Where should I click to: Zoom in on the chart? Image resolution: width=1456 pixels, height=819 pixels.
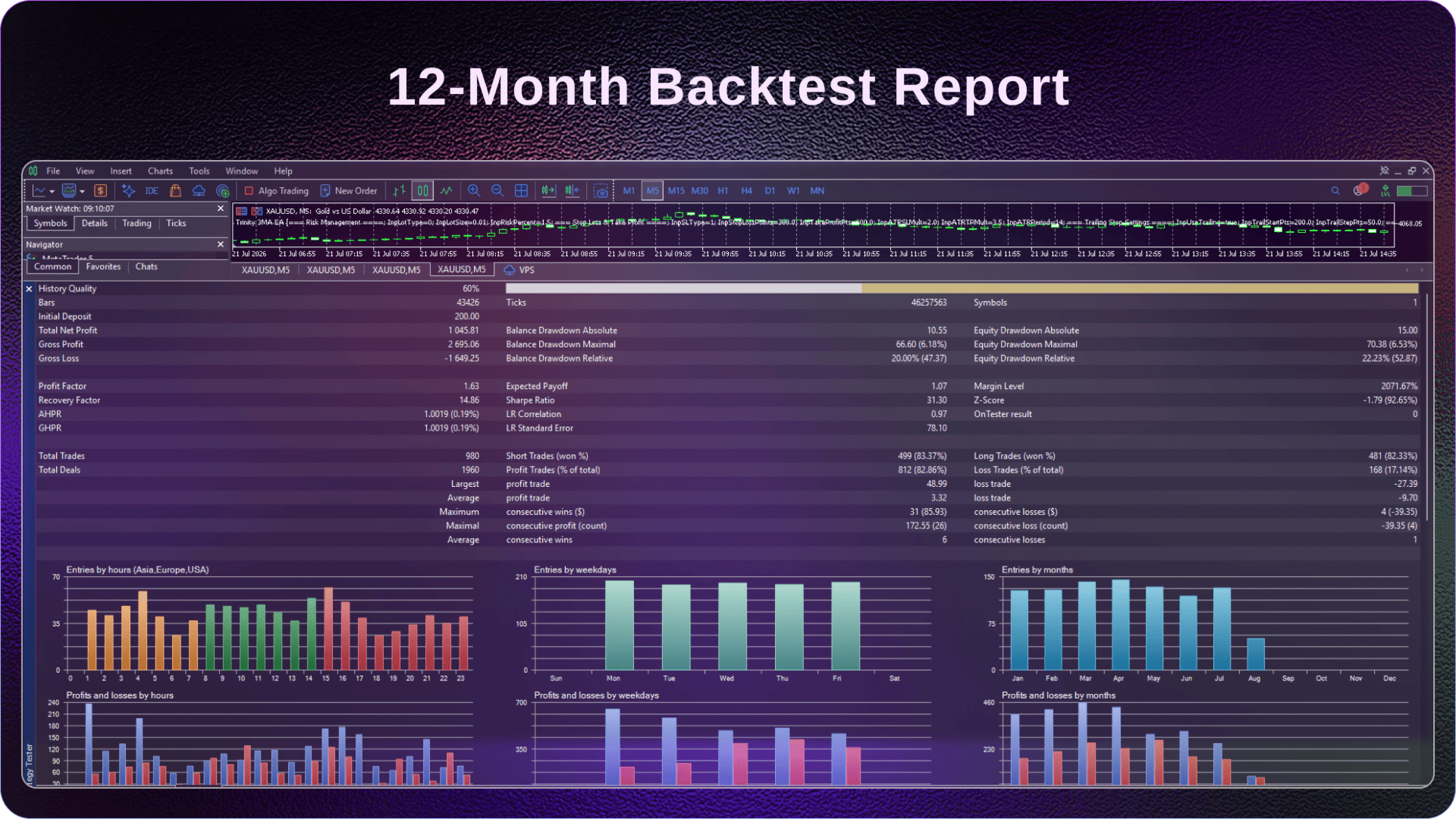(x=474, y=191)
